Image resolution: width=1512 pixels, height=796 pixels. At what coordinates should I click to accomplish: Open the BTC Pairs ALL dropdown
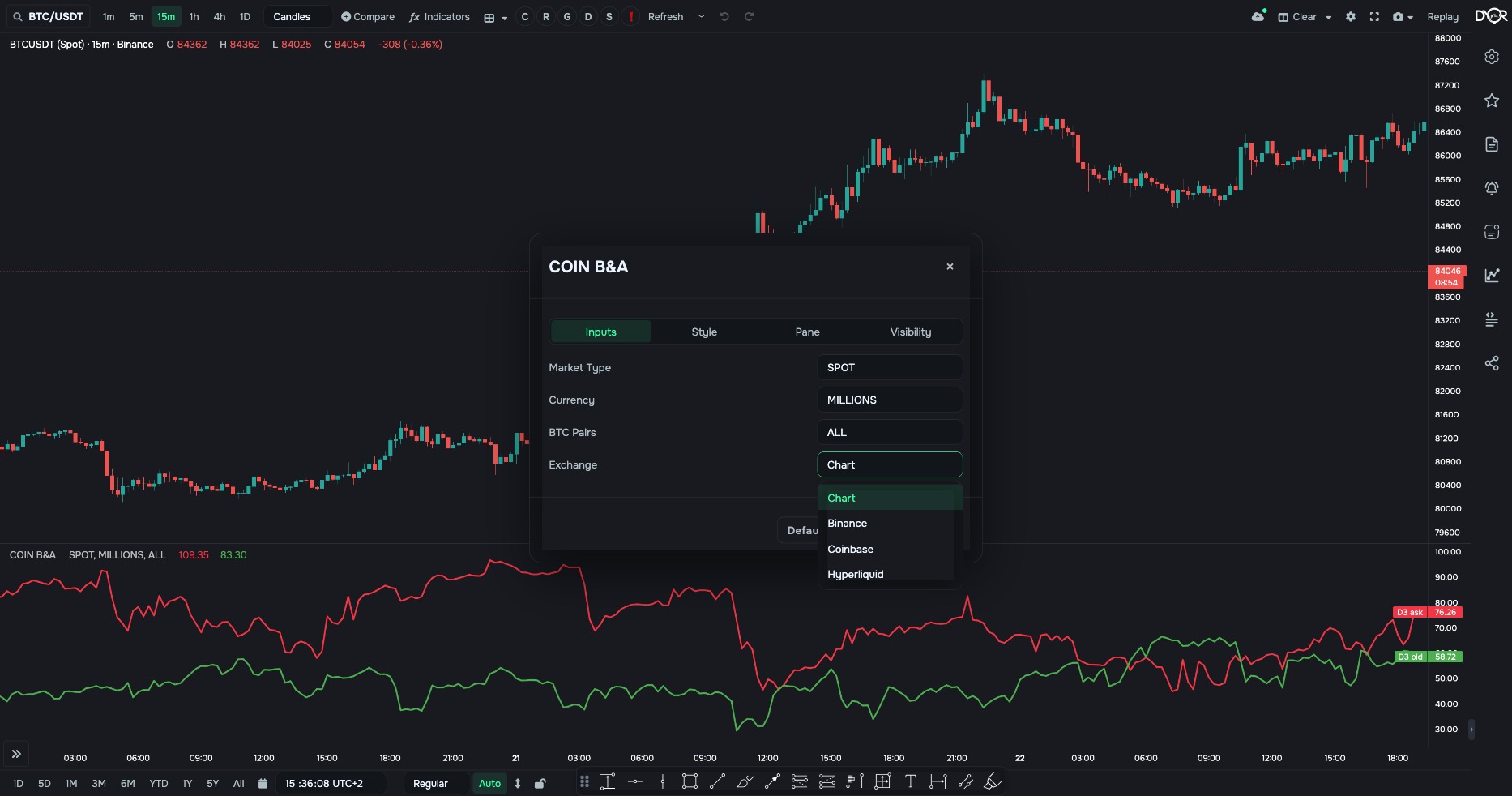[x=890, y=432]
